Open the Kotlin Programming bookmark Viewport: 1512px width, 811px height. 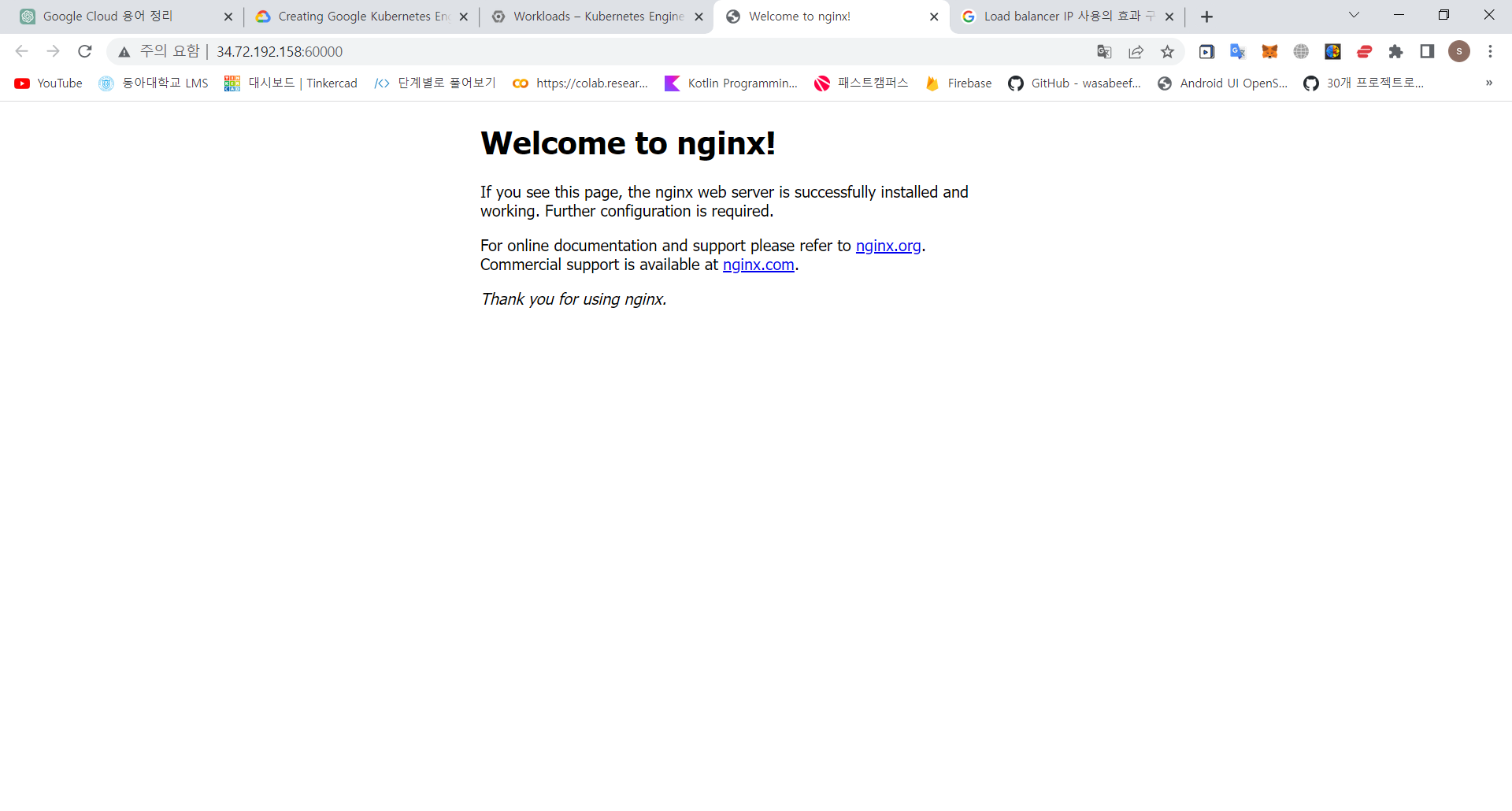pyautogui.click(x=732, y=83)
